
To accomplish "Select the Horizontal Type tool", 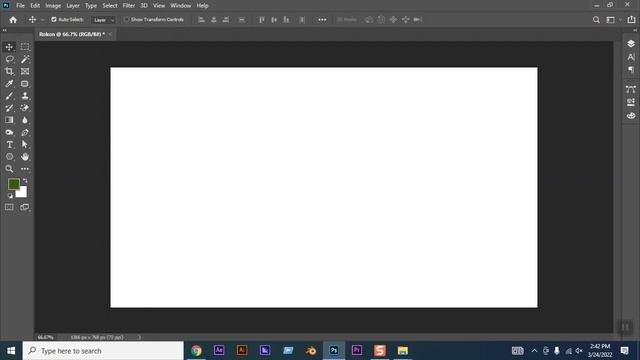I will pyautogui.click(x=9, y=144).
